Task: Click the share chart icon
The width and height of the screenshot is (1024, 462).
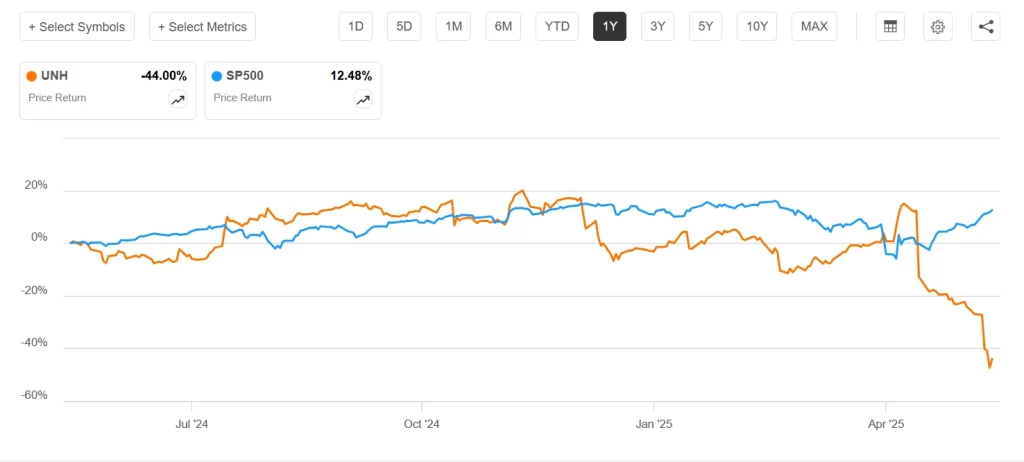Action: pyautogui.click(x=985, y=27)
